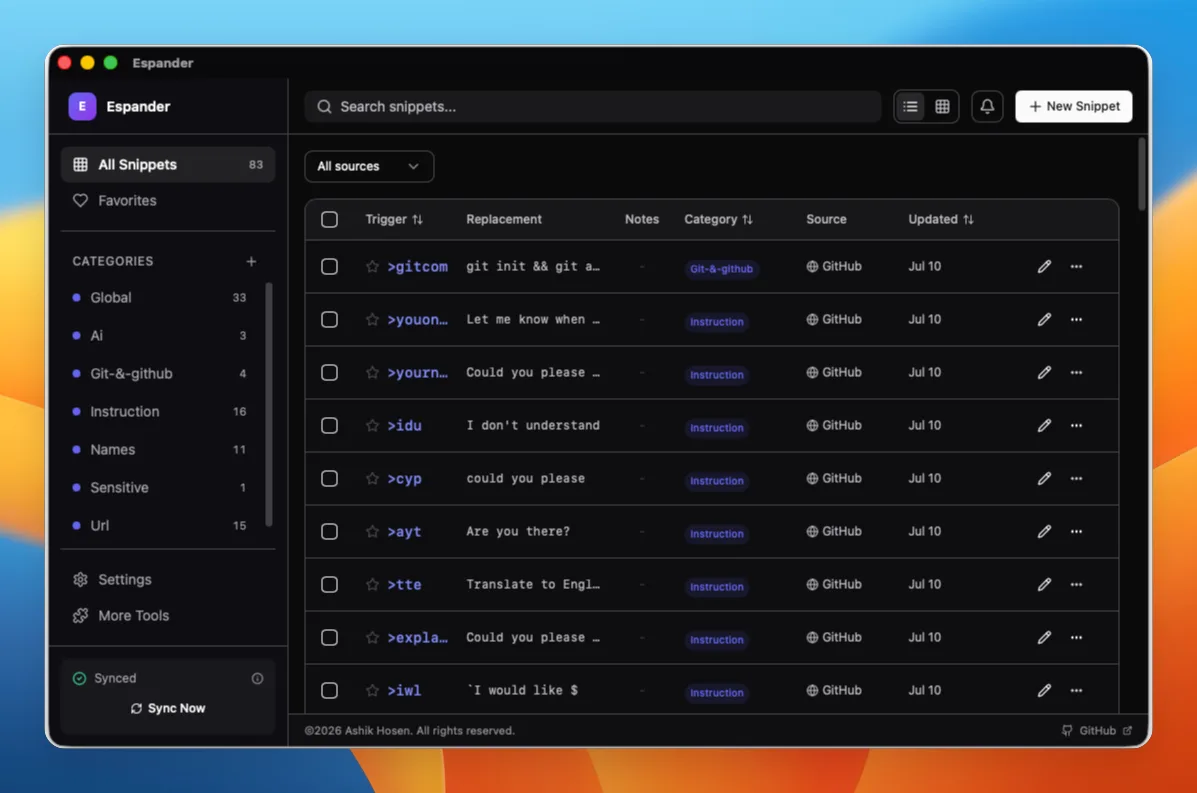Check the >gitcom snippet checkbox
1197x793 pixels.
[x=329, y=266]
